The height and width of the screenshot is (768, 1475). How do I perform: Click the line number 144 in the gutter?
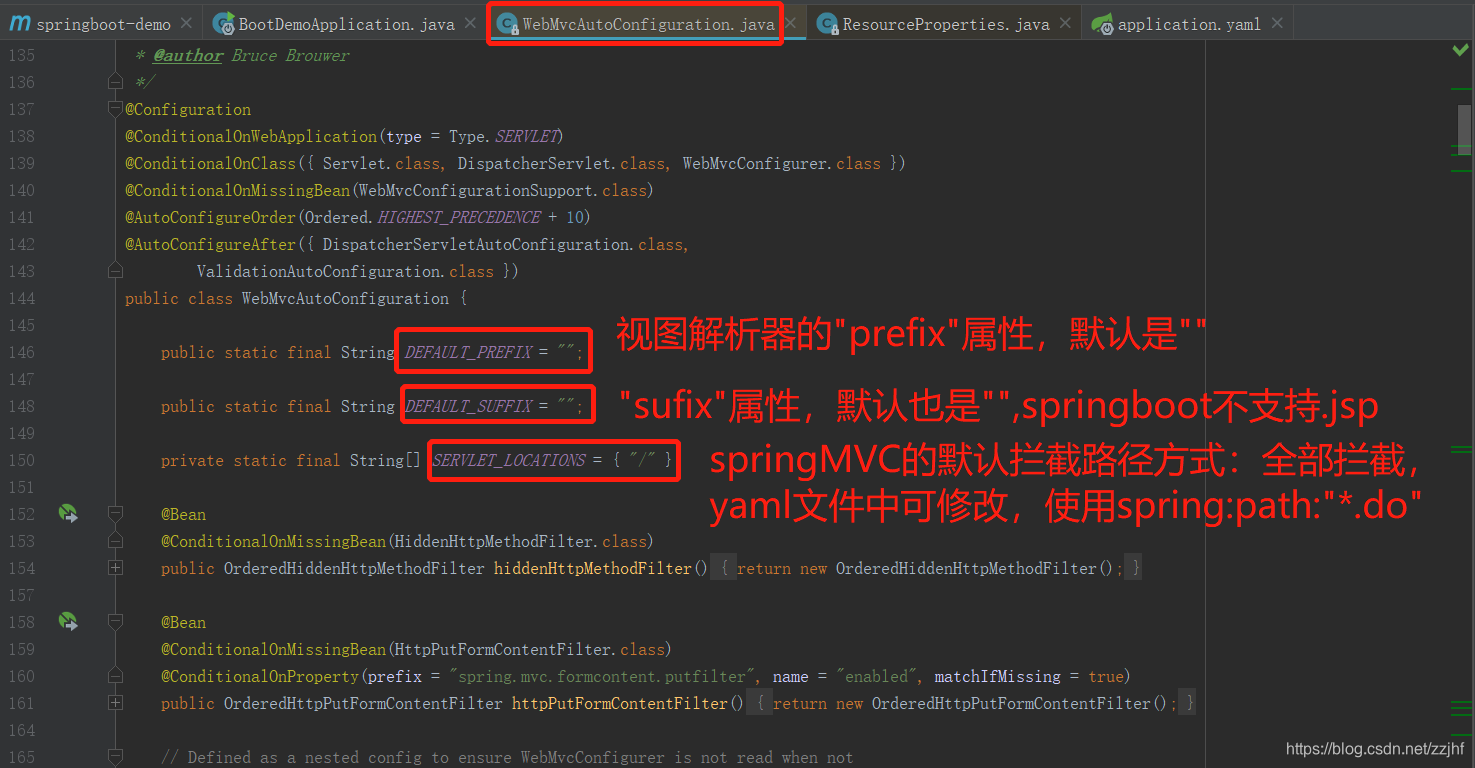pos(21,298)
